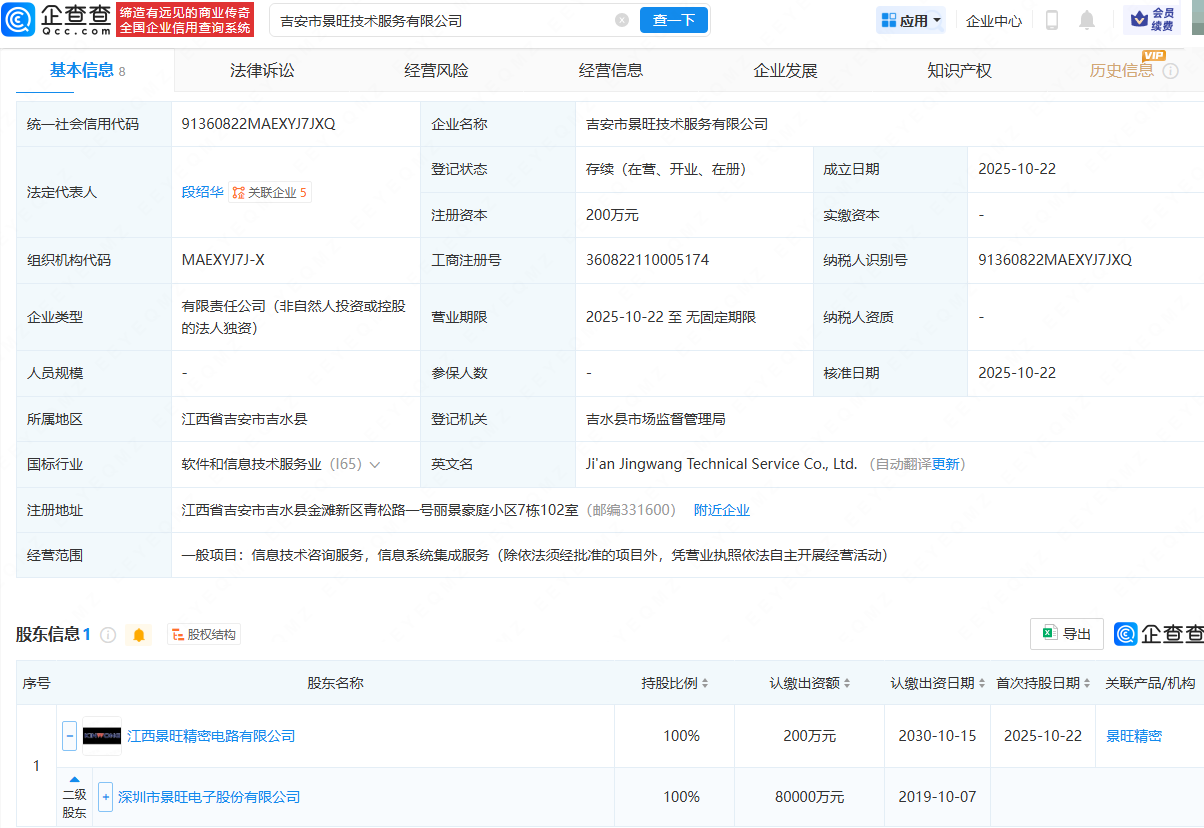This screenshot has width=1204, height=828.
Task: Clear the search box with the X icon
Action: (622, 20)
